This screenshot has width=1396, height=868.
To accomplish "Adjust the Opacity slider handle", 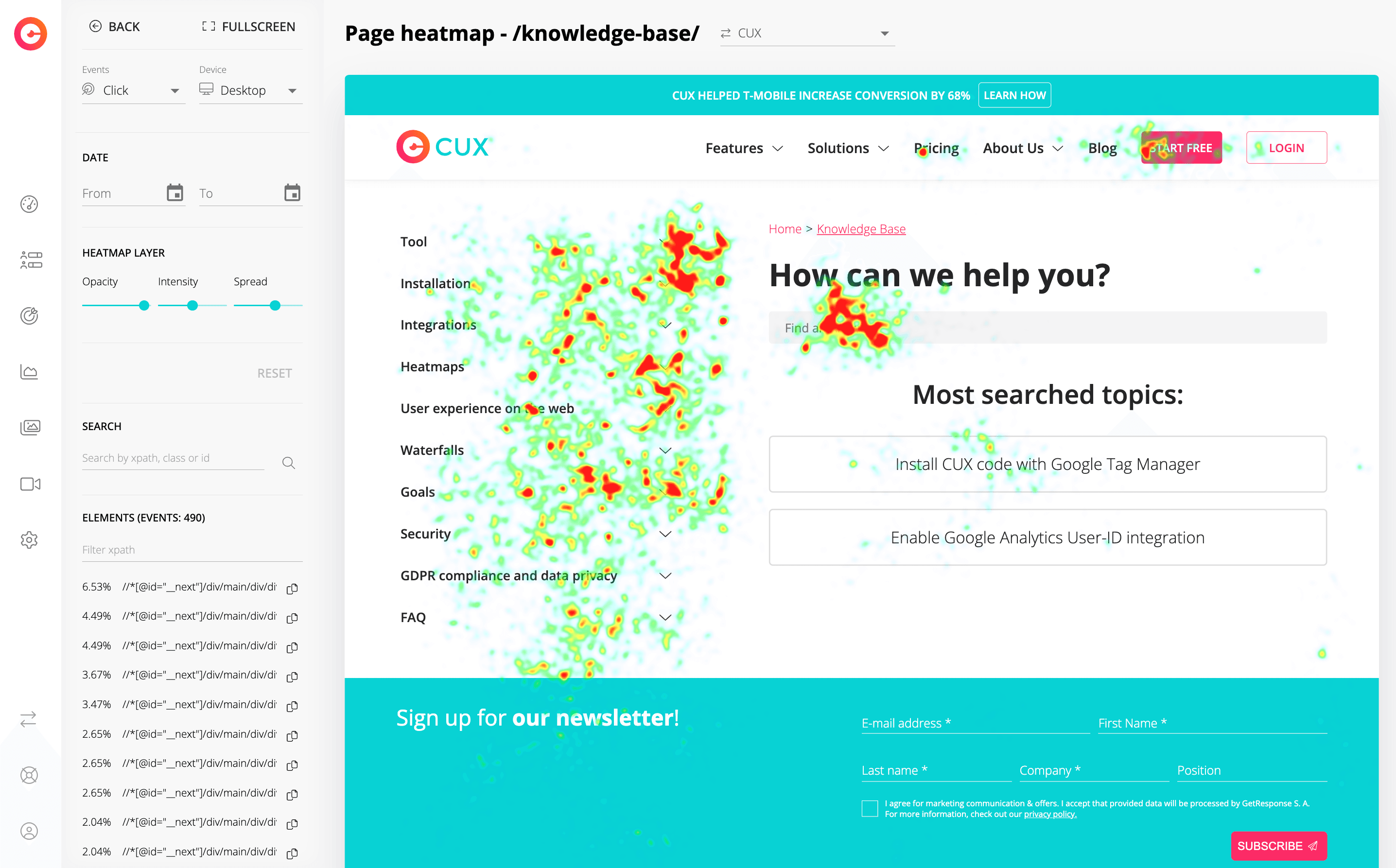I will 144,305.
